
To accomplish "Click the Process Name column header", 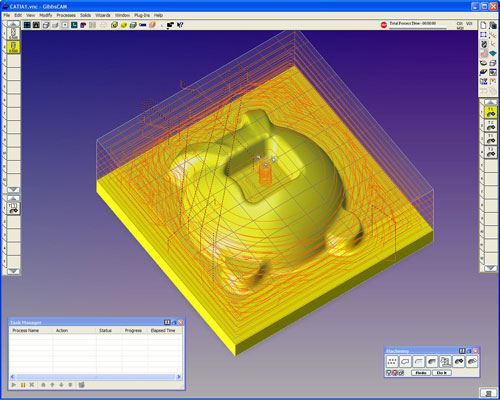I will coord(31,330).
